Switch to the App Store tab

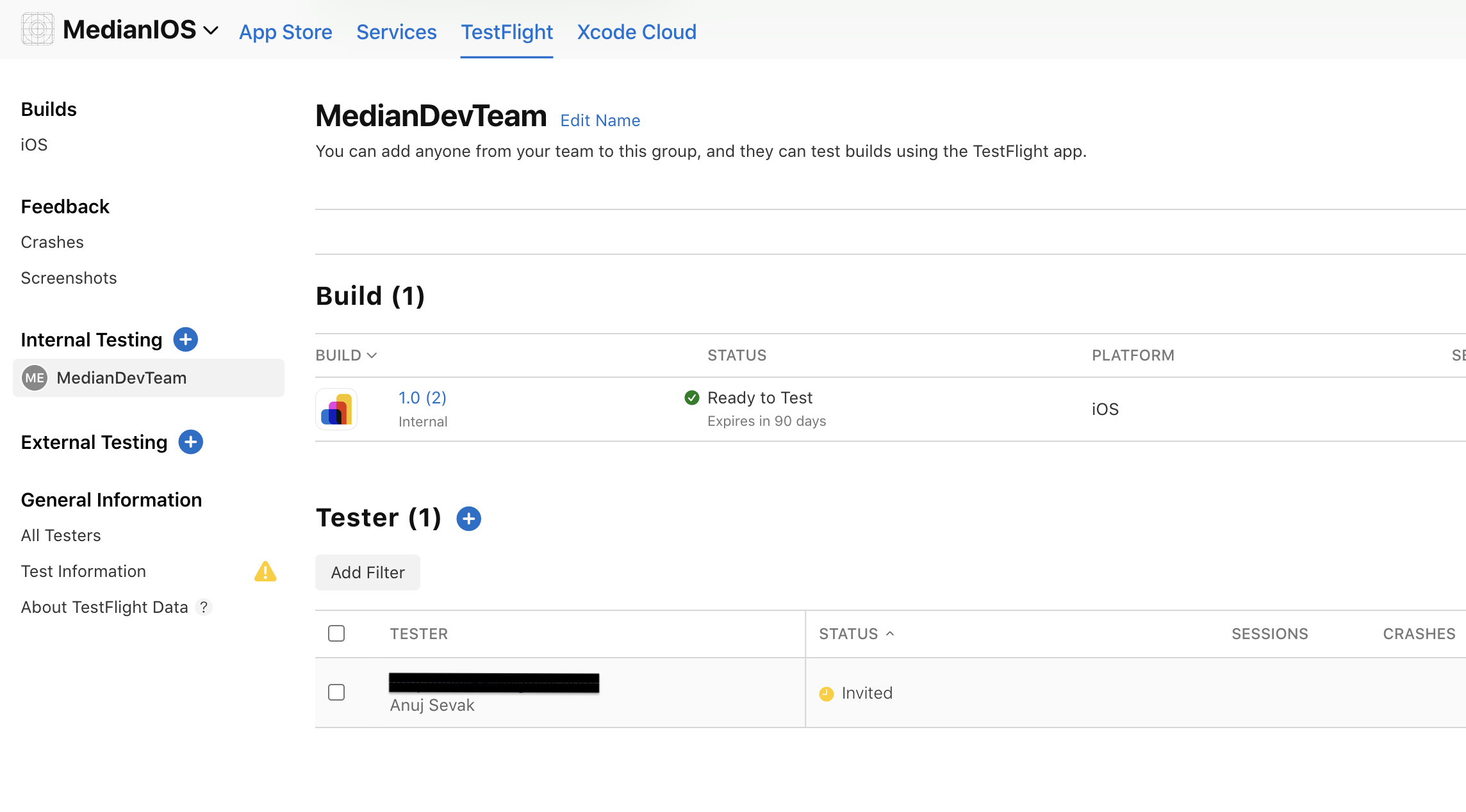(286, 32)
